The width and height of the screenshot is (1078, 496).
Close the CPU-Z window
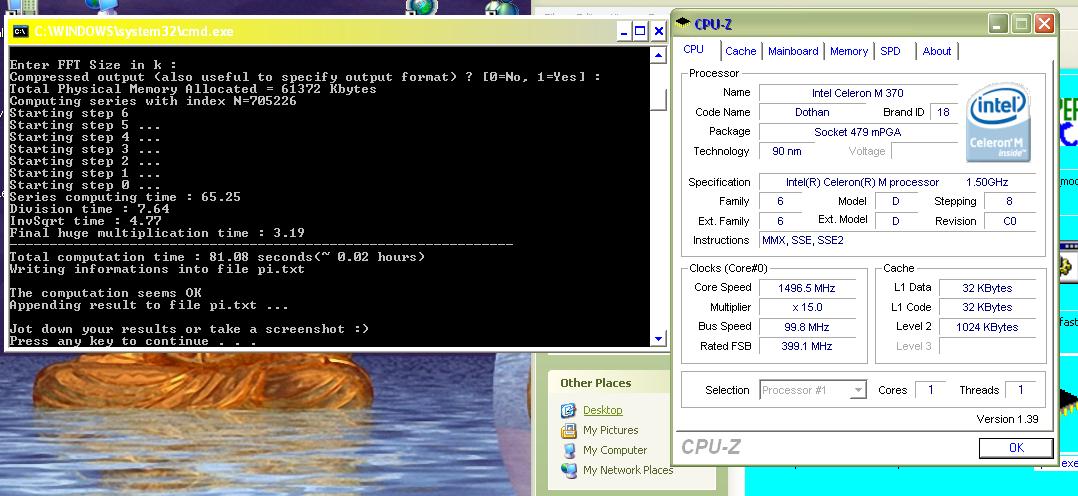[x=1044, y=24]
